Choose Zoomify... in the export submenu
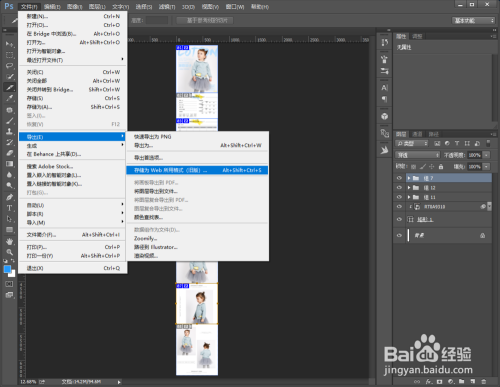The image size is (500, 387). pyautogui.click(x=197, y=238)
